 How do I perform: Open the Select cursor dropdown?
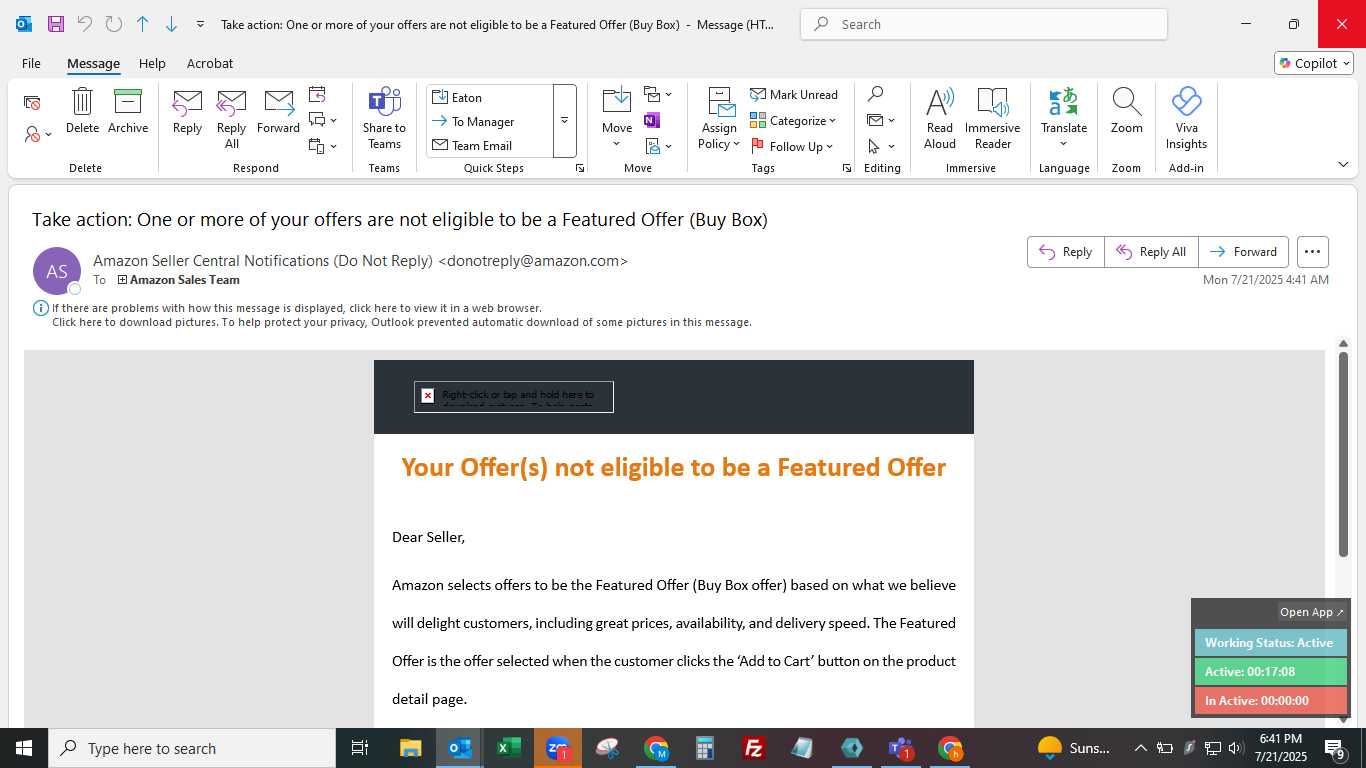881,146
